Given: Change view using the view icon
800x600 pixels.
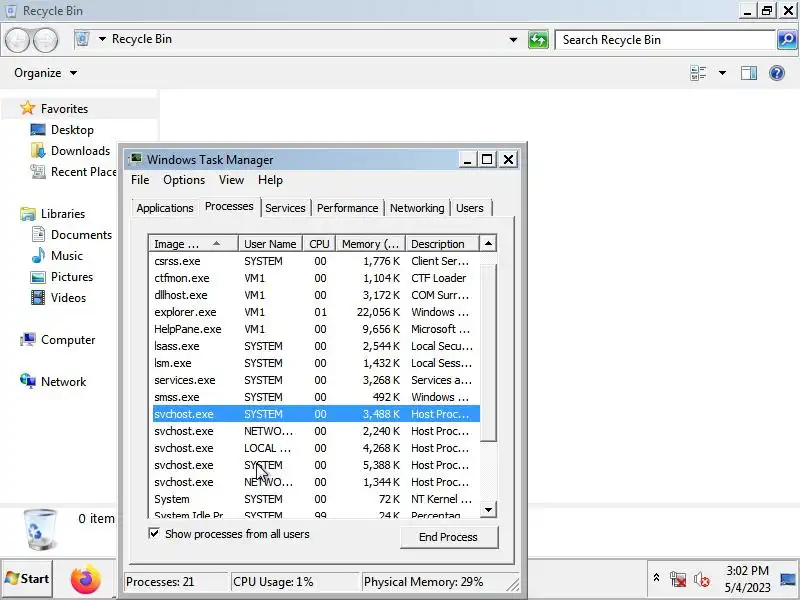Looking at the screenshot, I should tap(698, 73).
